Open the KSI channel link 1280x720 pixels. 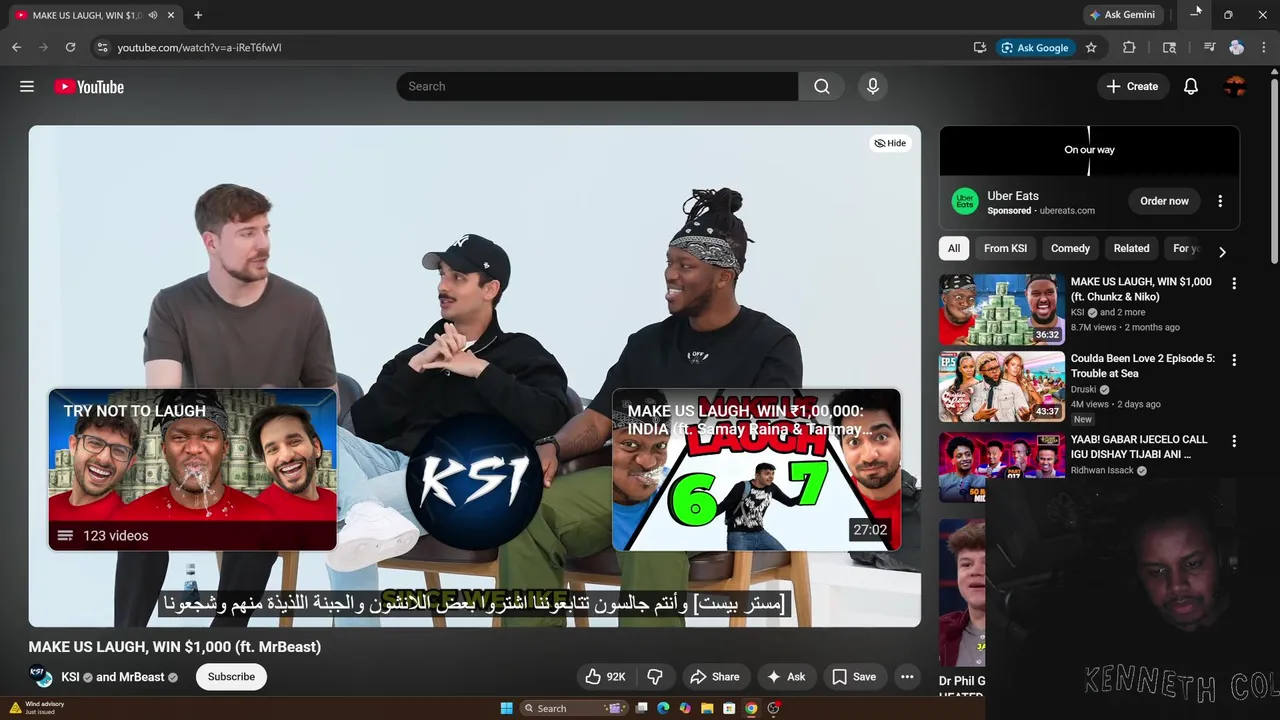click(70, 677)
